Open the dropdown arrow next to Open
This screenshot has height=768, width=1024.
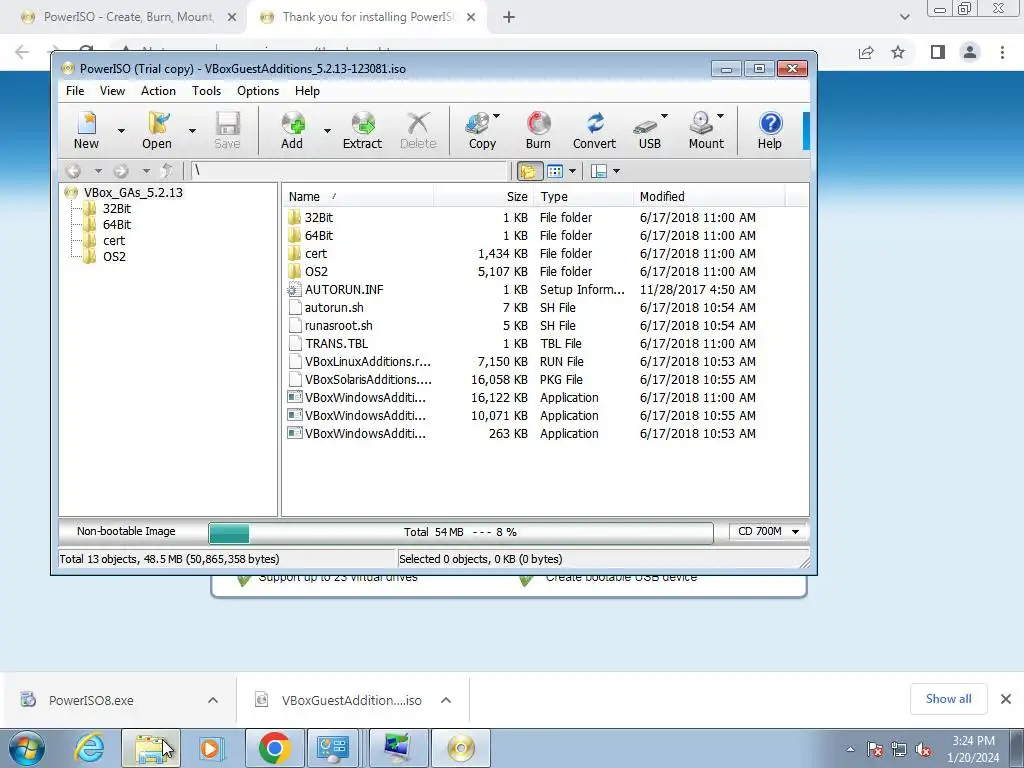click(x=192, y=131)
